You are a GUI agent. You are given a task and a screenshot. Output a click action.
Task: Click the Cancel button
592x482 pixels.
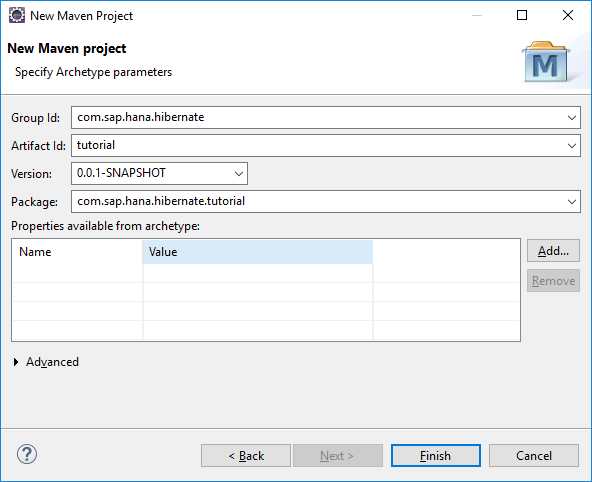(534, 456)
